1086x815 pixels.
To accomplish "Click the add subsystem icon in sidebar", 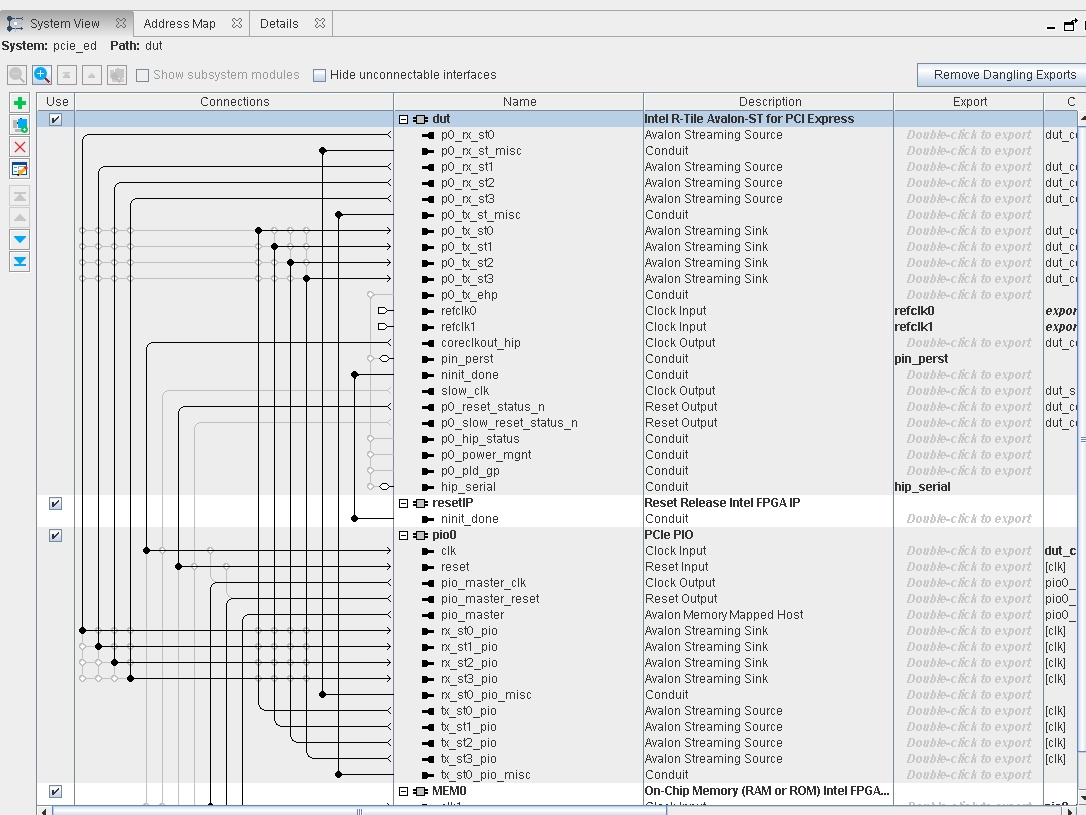I will [x=20, y=125].
